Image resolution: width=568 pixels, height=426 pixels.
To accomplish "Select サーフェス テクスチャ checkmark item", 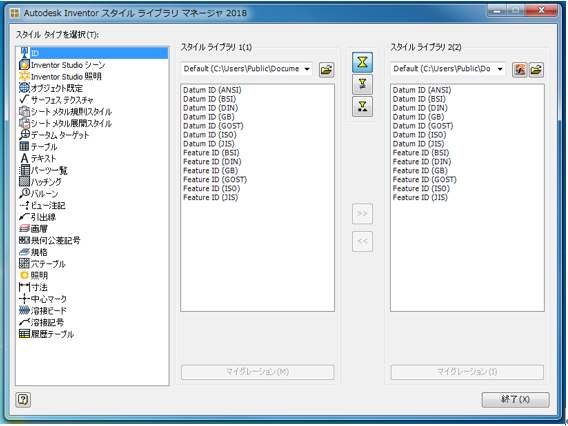I will point(56,100).
